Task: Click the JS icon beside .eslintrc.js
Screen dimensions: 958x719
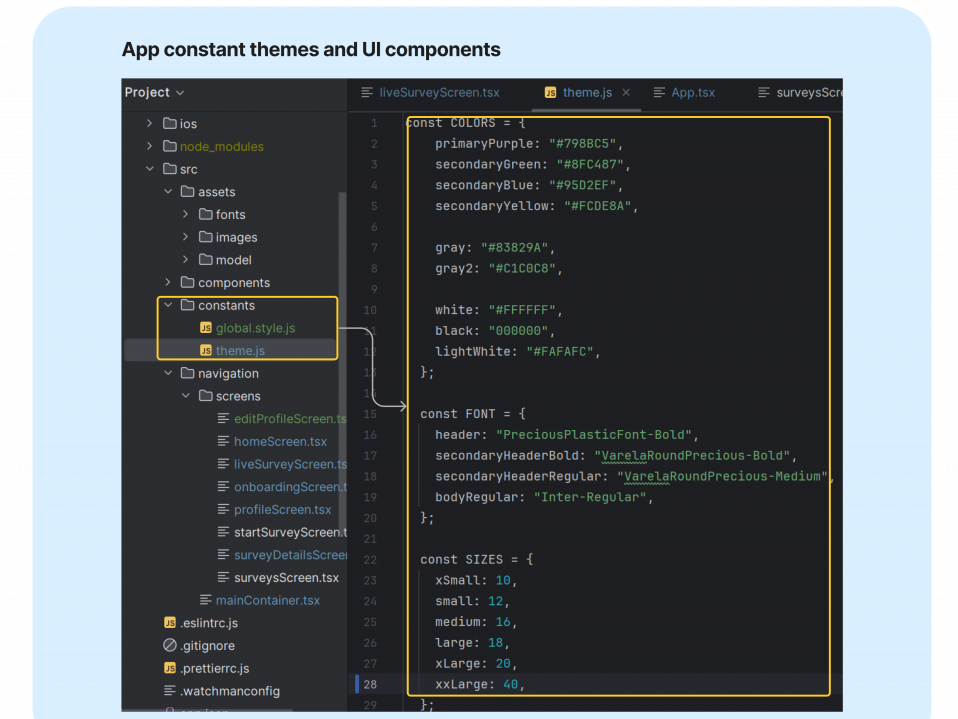Action: [x=170, y=623]
